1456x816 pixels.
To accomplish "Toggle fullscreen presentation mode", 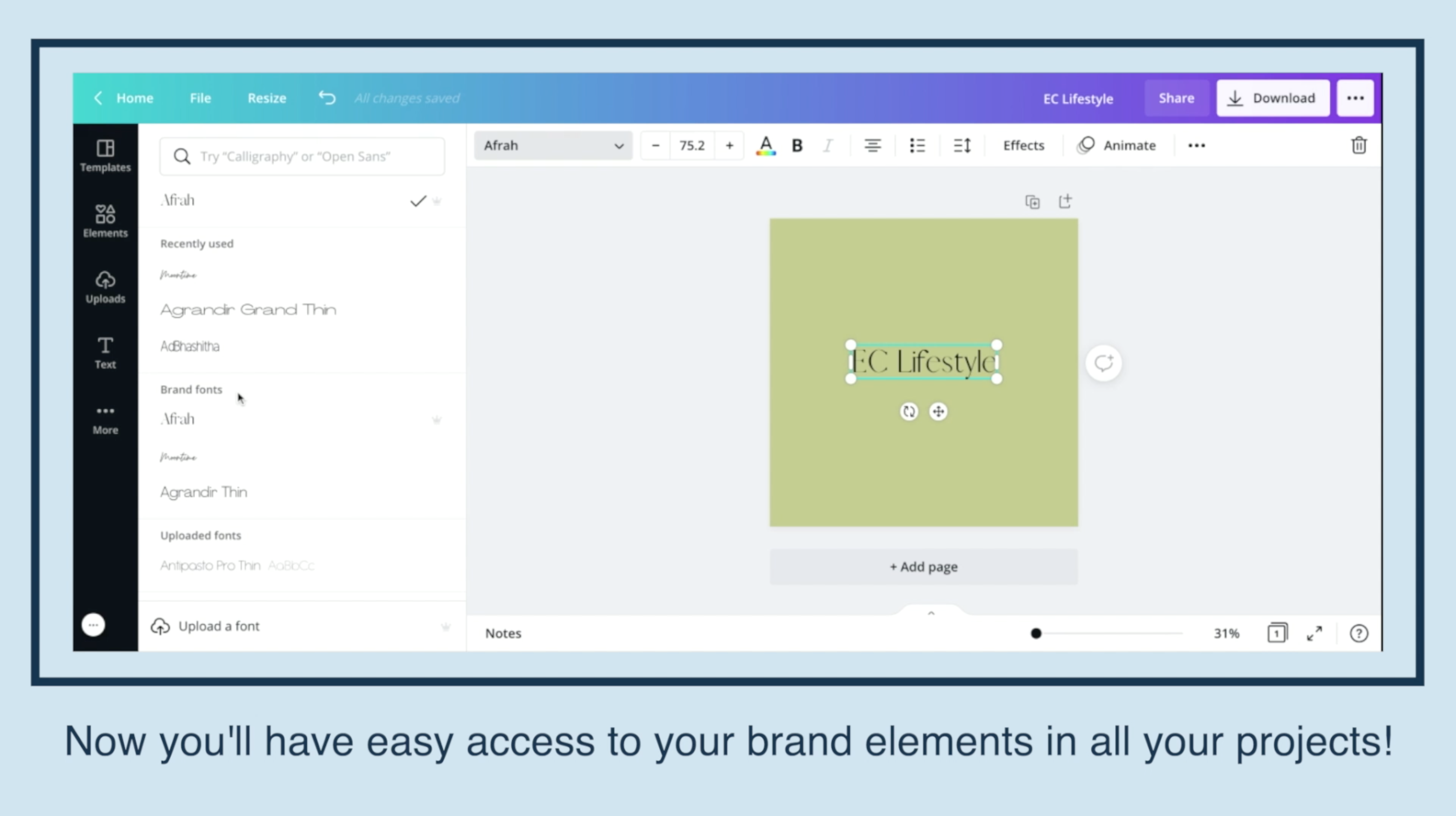I will click(x=1314, y=633).
